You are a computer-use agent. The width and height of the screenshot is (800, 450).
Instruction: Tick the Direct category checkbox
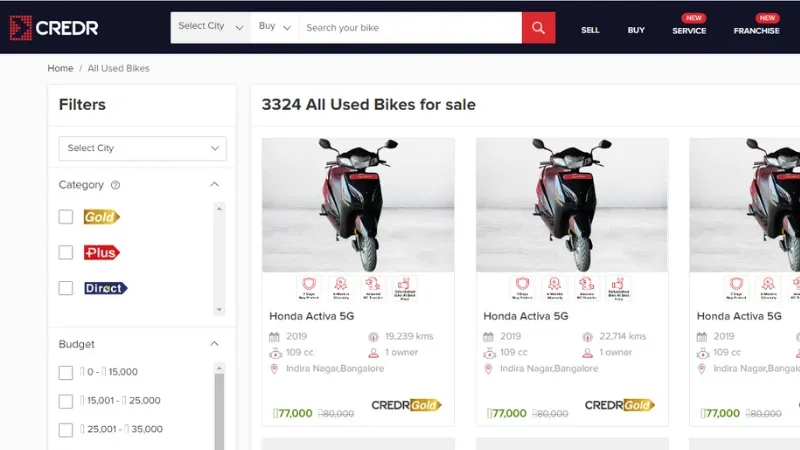tap(66, 288)
